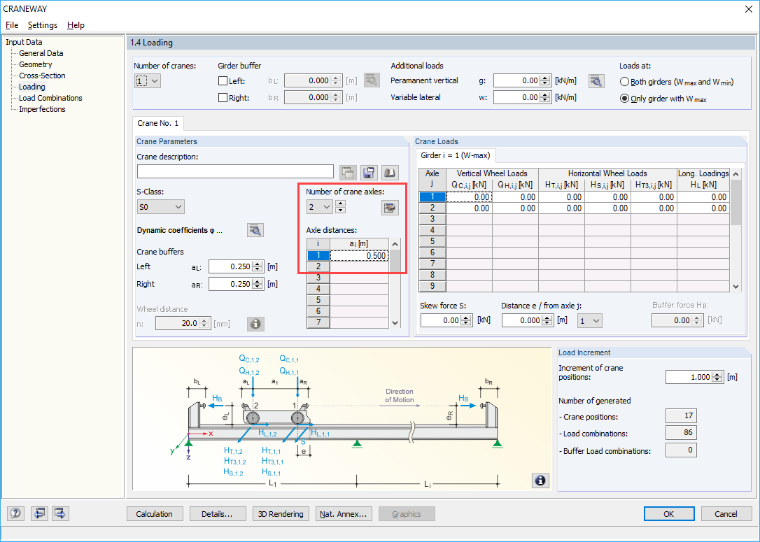Screen dimensions: 760x542
Task: Enable the Right girder buffer checkbox
Action: (x=223, y=97)
